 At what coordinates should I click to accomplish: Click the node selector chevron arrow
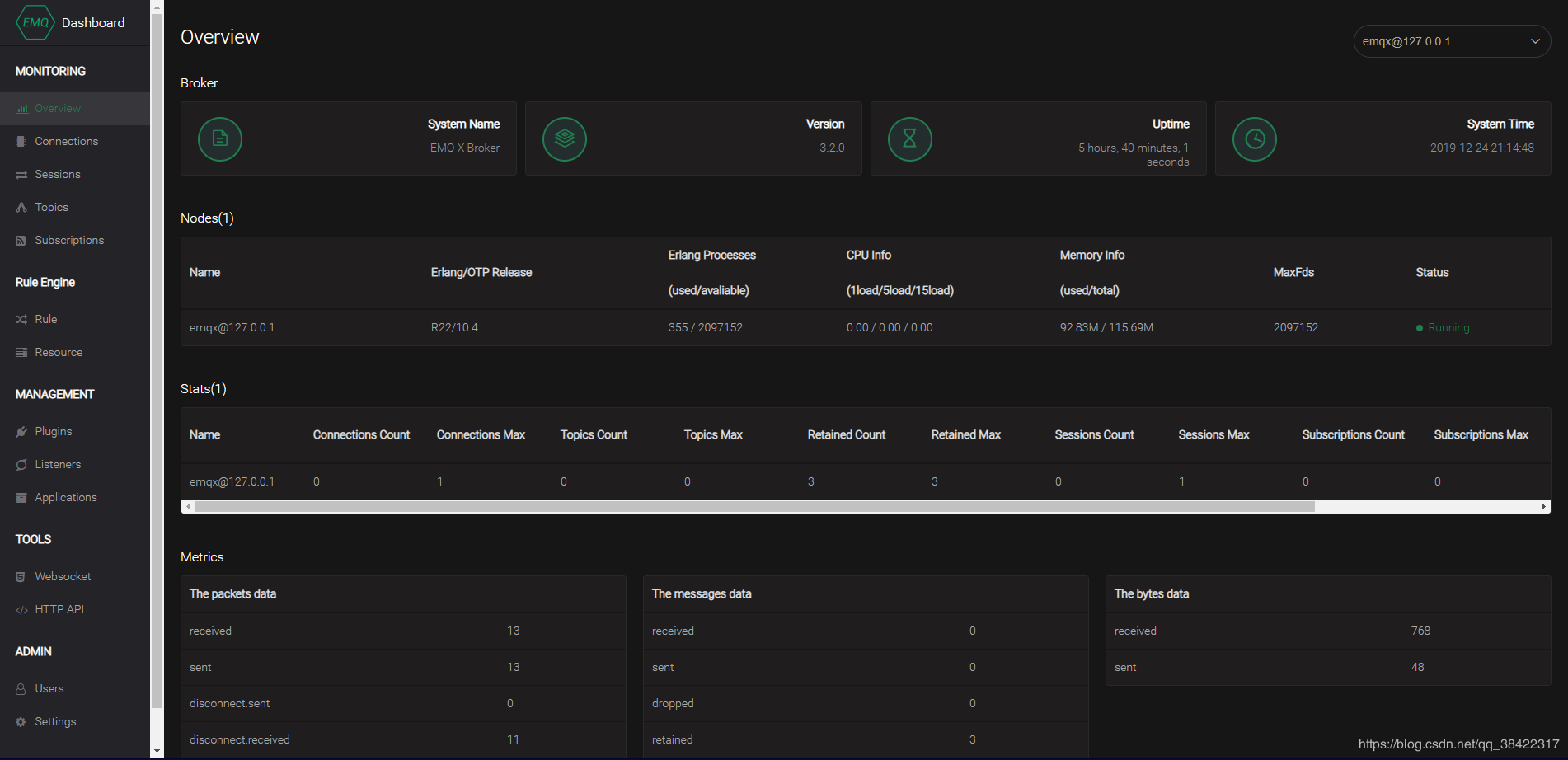(1535, 41)
